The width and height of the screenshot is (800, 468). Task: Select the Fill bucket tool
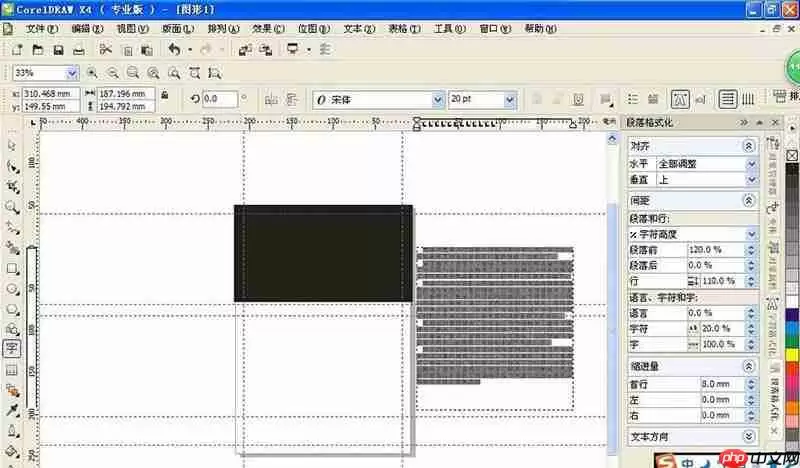pyautogui.click(x=13, y=452)
